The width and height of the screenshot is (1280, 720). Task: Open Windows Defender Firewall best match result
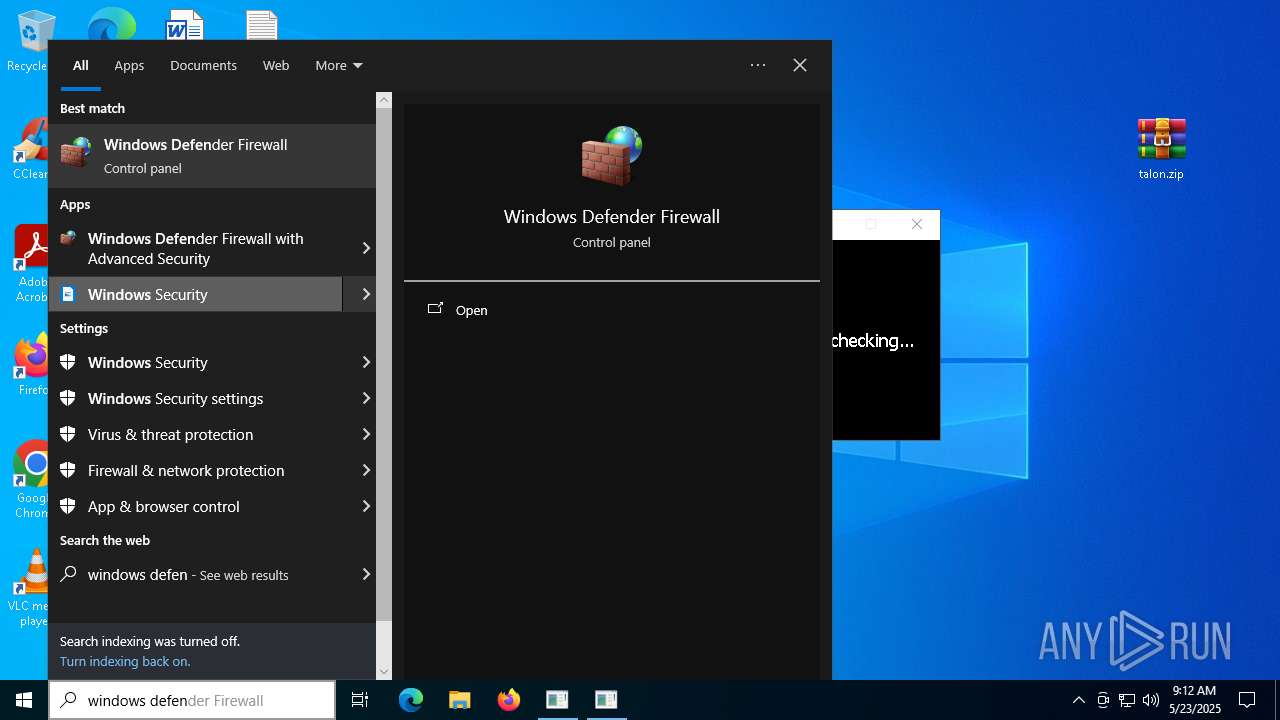point(212,156)
